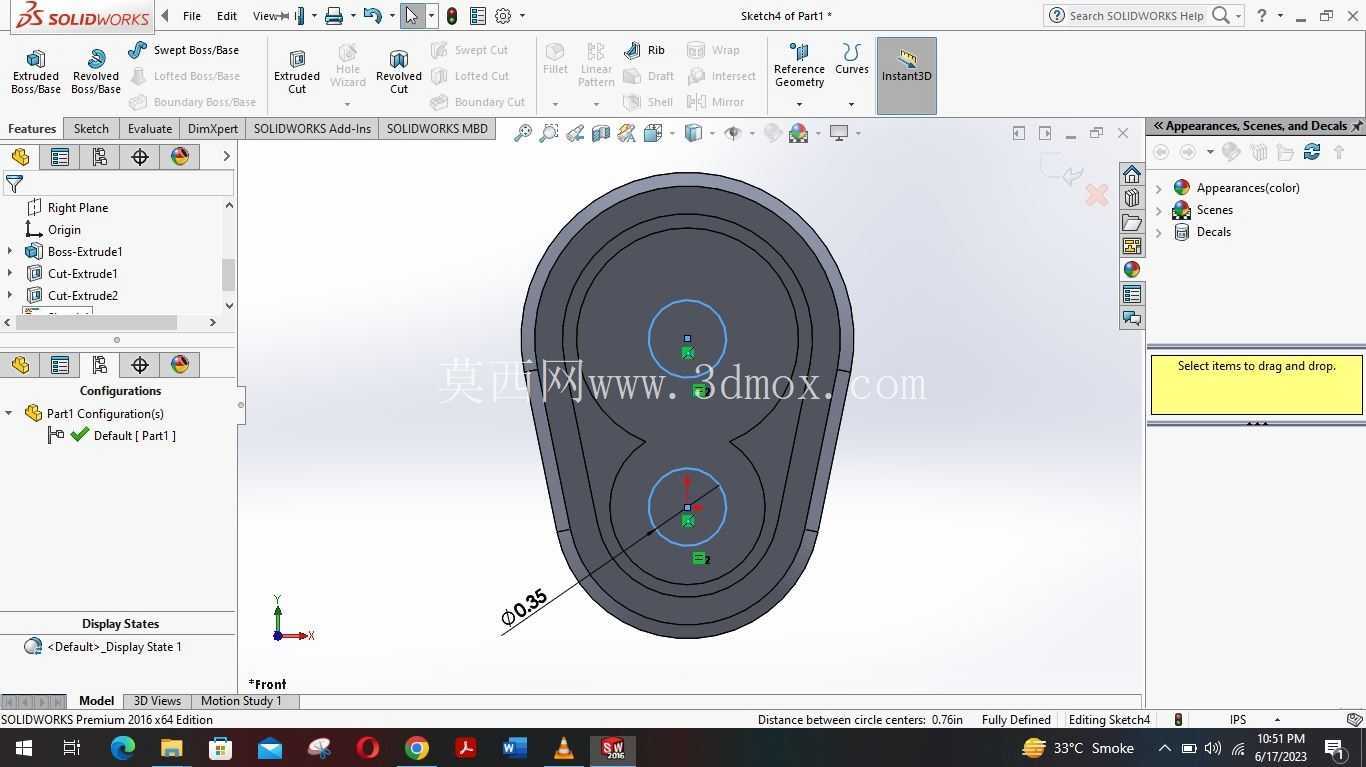Switch to the Evaluate tab
The height and width of the screenshot is (767, 1366).
coord(149,129)
